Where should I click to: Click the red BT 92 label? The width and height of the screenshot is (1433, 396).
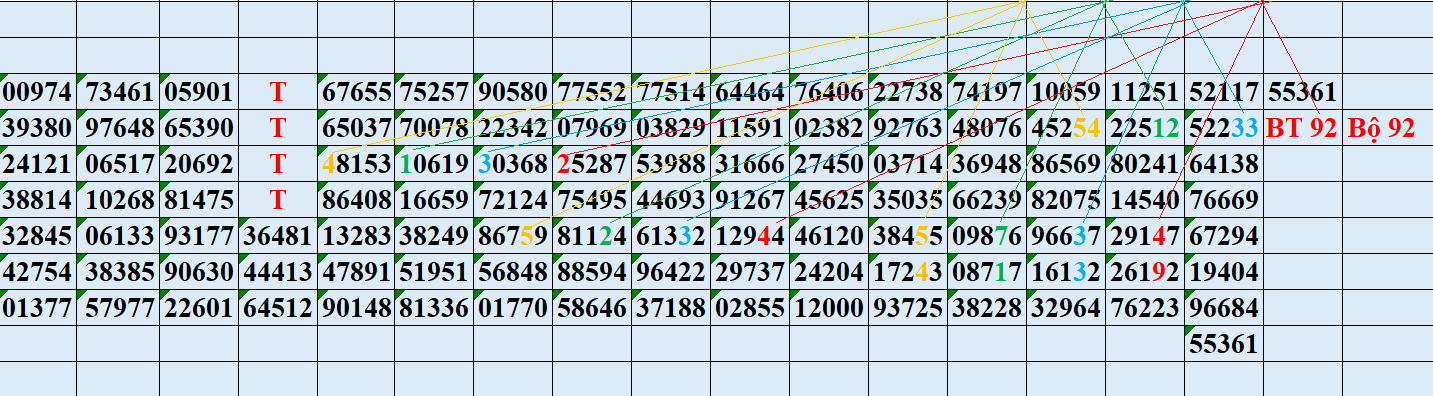click(1302, 129)
